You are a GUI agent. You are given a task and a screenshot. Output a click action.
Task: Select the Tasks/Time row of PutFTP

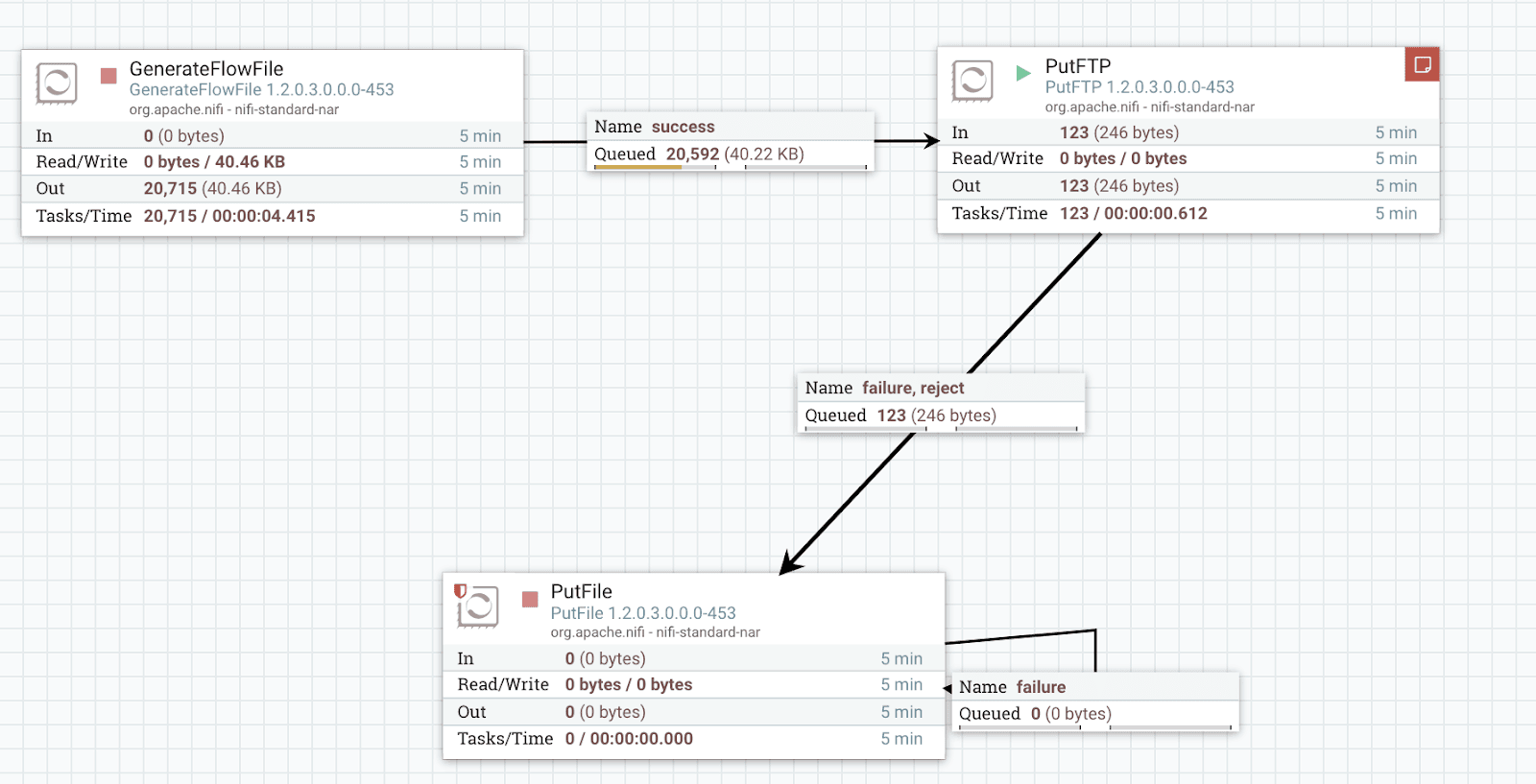point(1188,213)
